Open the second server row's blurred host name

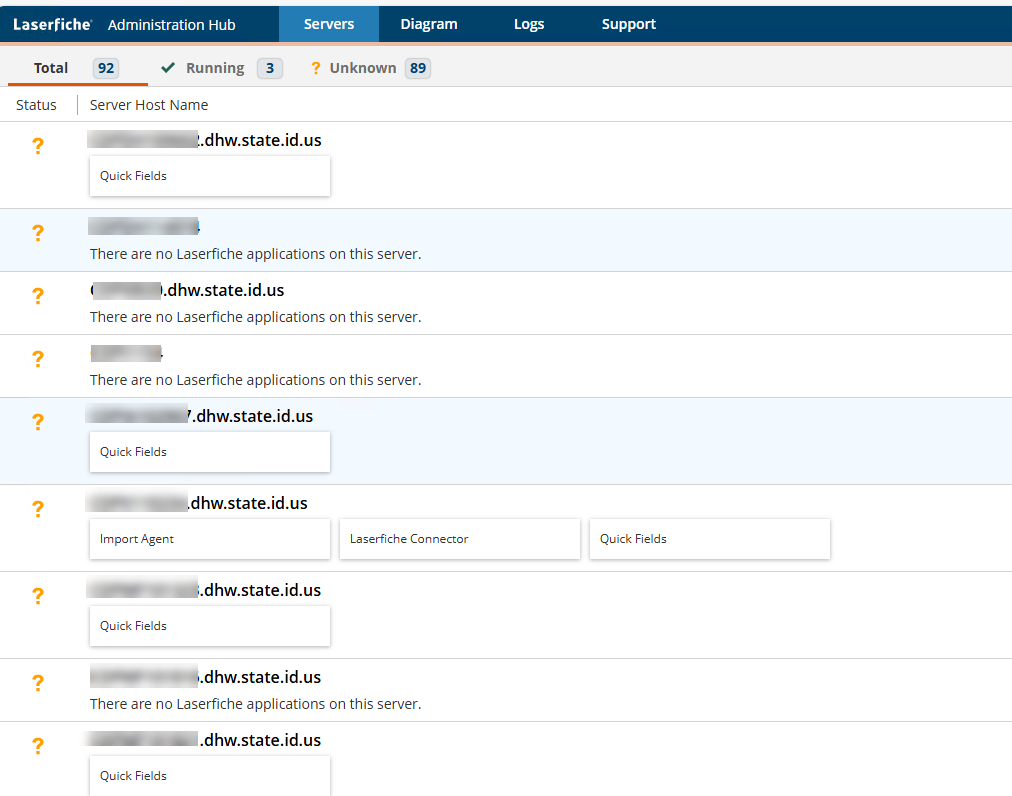pos(144,227)
